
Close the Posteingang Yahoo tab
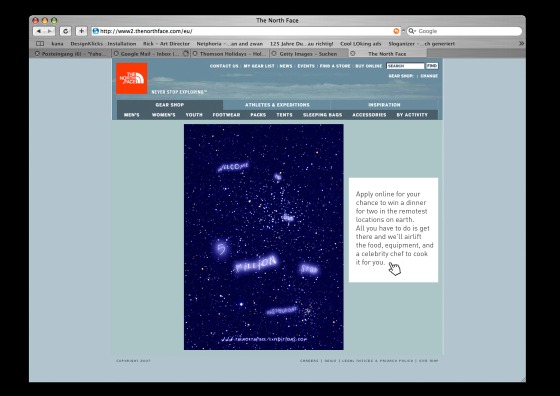pos(37,54)
